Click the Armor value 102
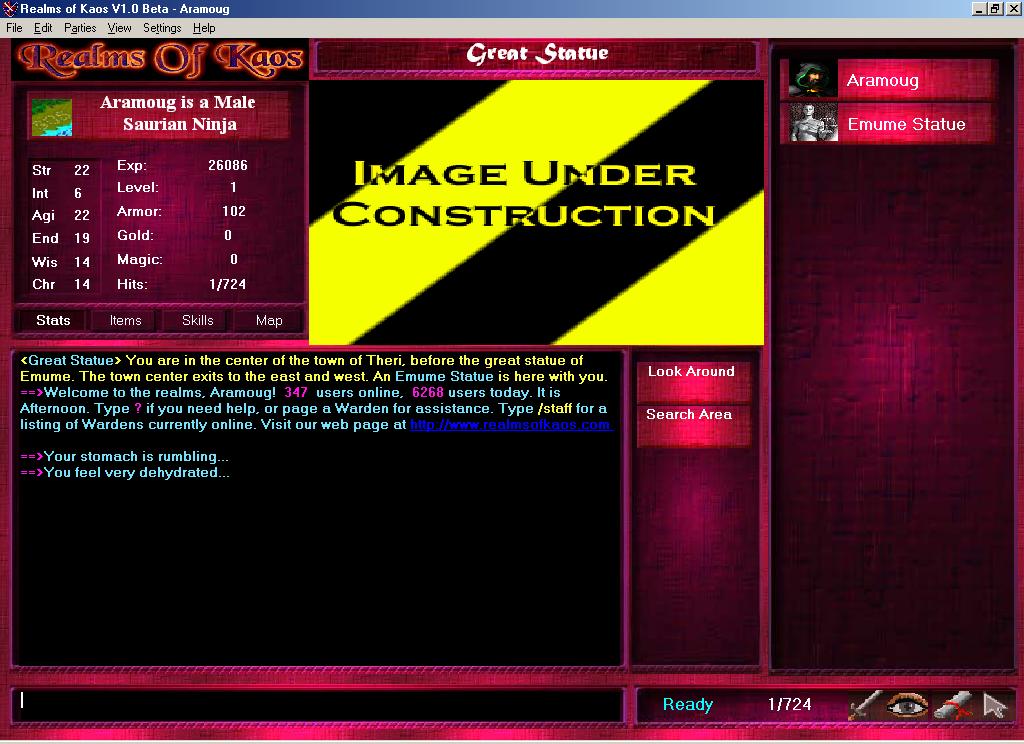 (x=234, y=211)
